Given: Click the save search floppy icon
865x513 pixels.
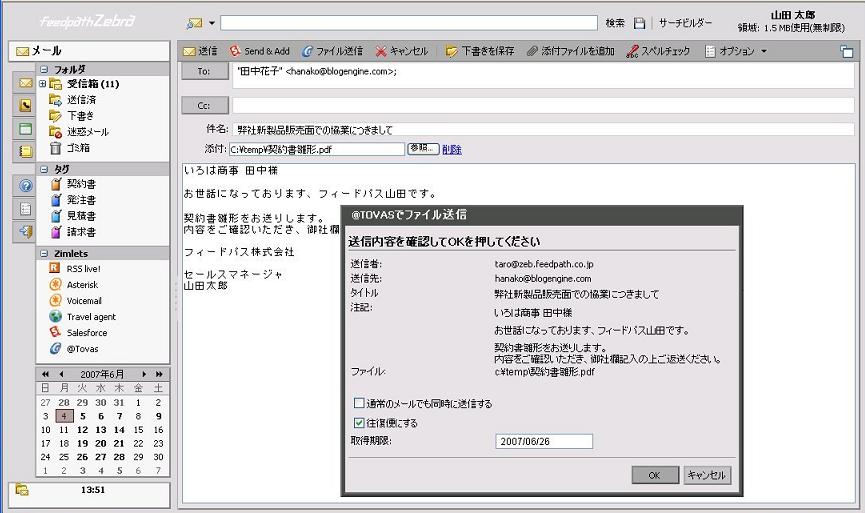Looking at the screenshot, I should (639, 23).
